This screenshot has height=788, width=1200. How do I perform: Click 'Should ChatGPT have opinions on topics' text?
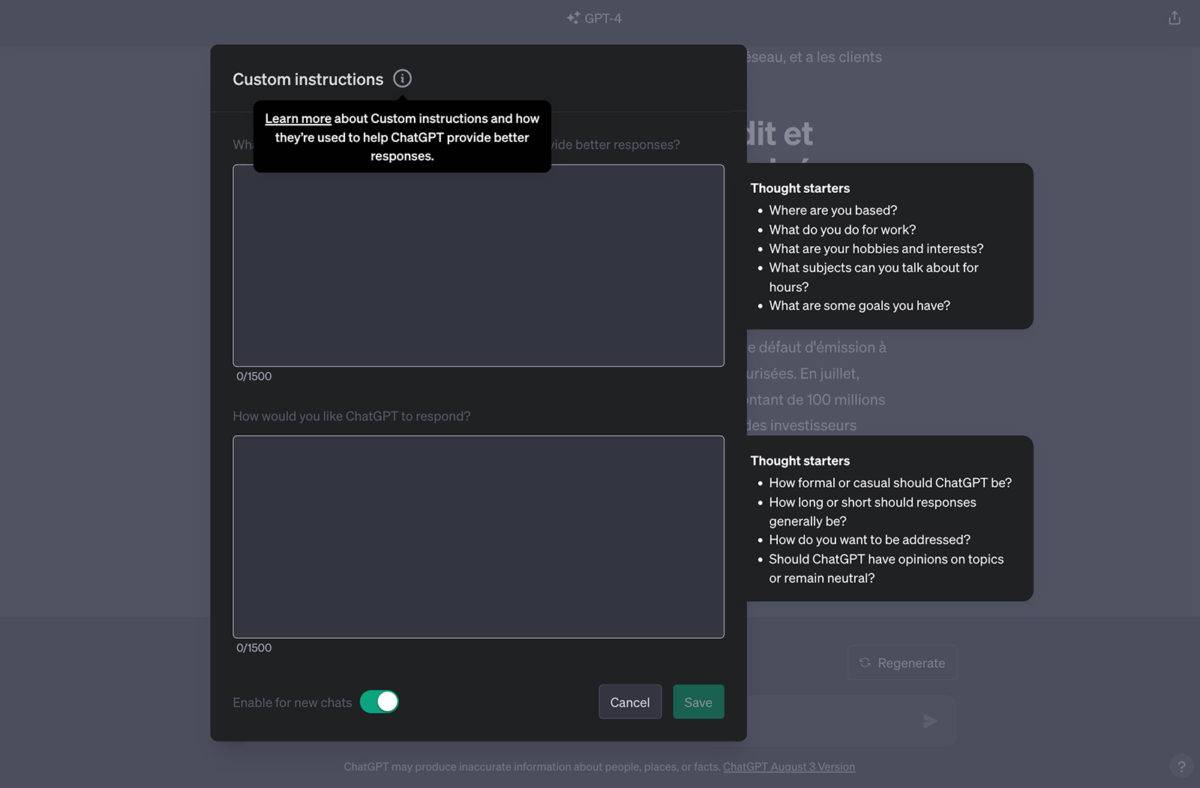(886, 559)
